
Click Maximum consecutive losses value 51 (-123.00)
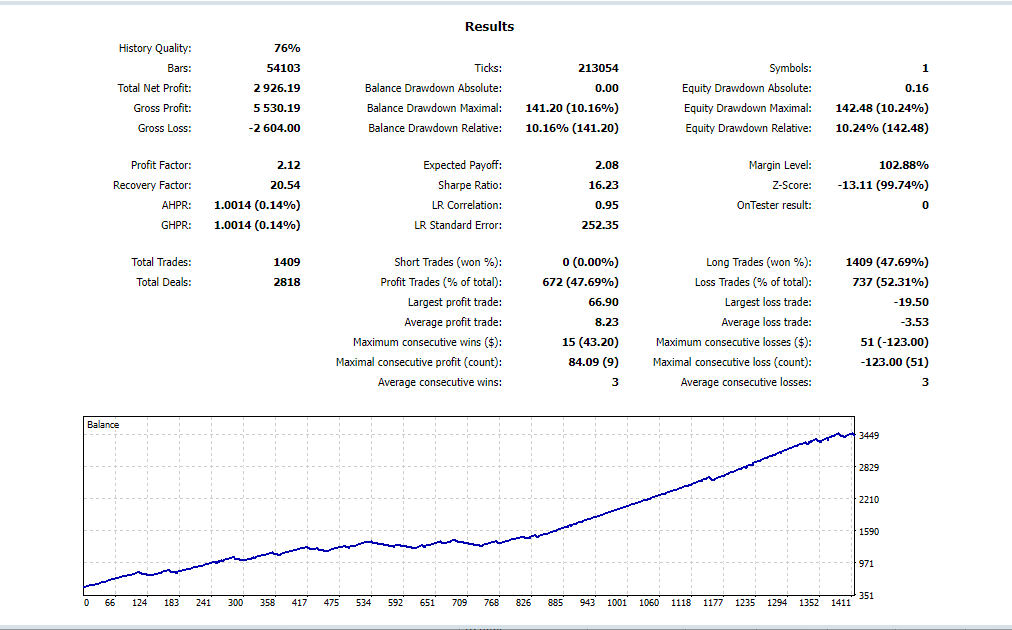point(895,342)
